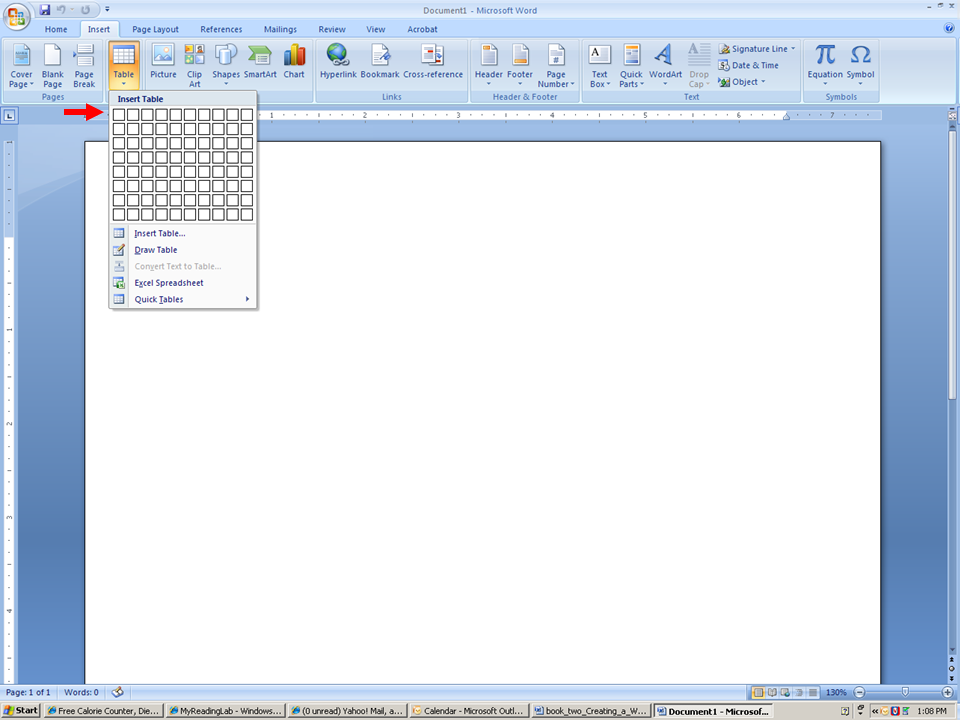Expand the Signature Line dropdown arrow
The height and width of the screenshot is (720, 960).
point(793,48)
